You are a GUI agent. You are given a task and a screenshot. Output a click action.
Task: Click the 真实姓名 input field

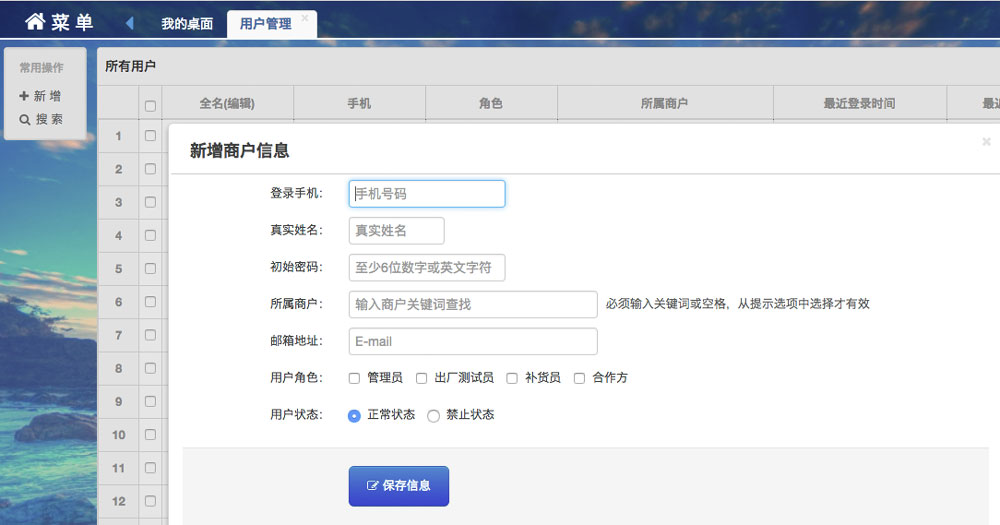[396, 231]
